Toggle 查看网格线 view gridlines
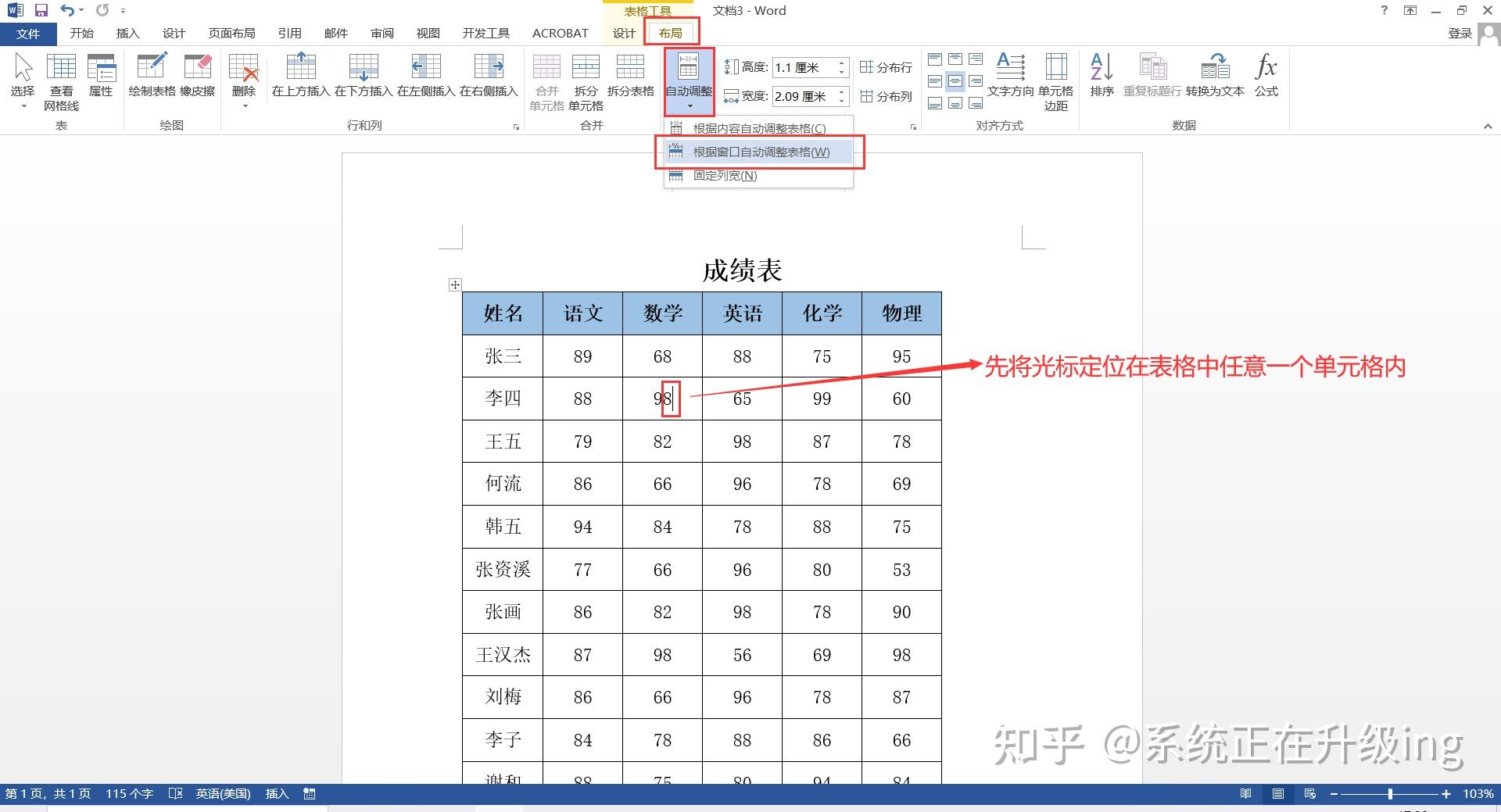 pyautogui.click(x=61, y=81)
